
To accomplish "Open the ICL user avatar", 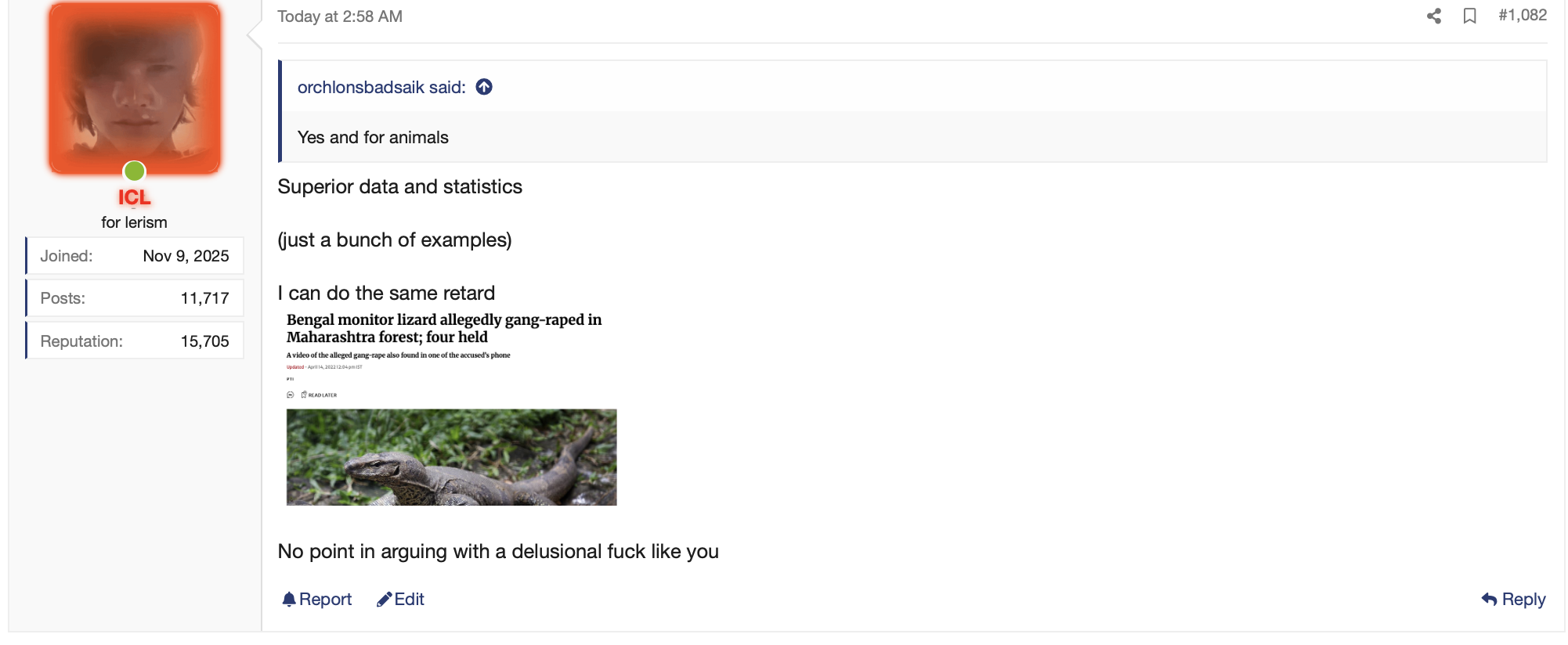I will [x=135, y=88].
